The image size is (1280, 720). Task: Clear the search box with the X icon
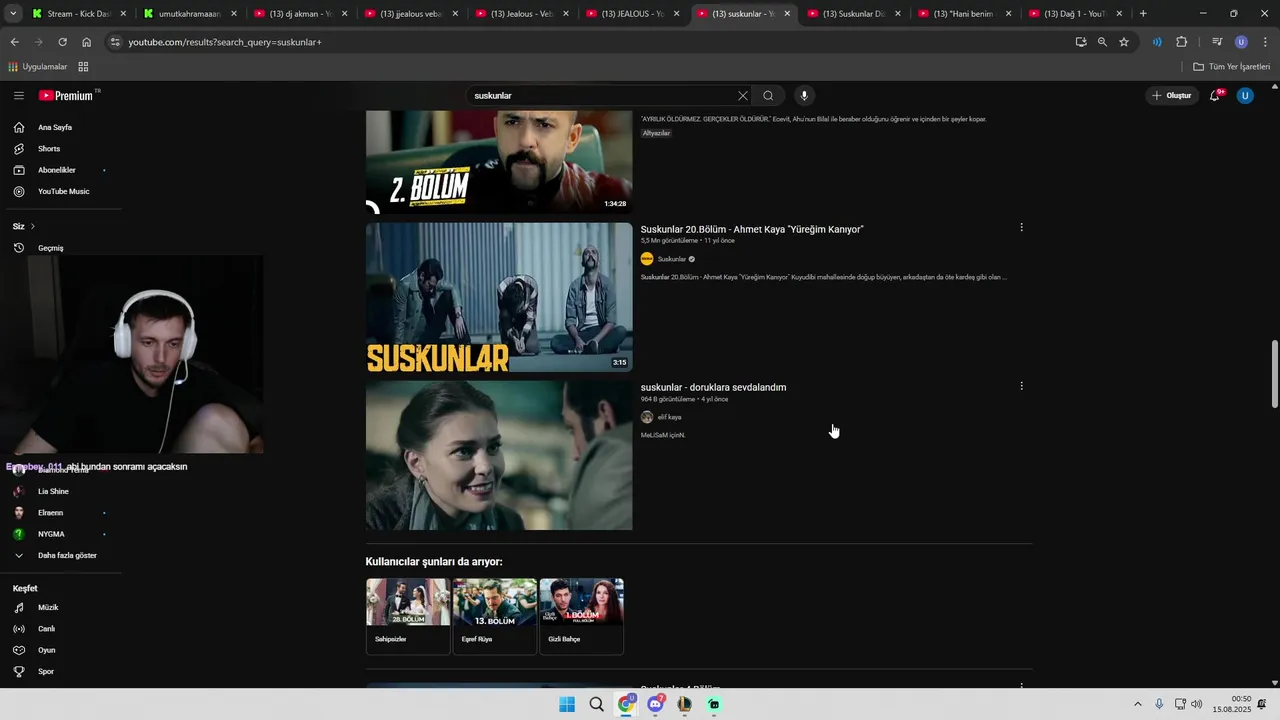point(742,95)
